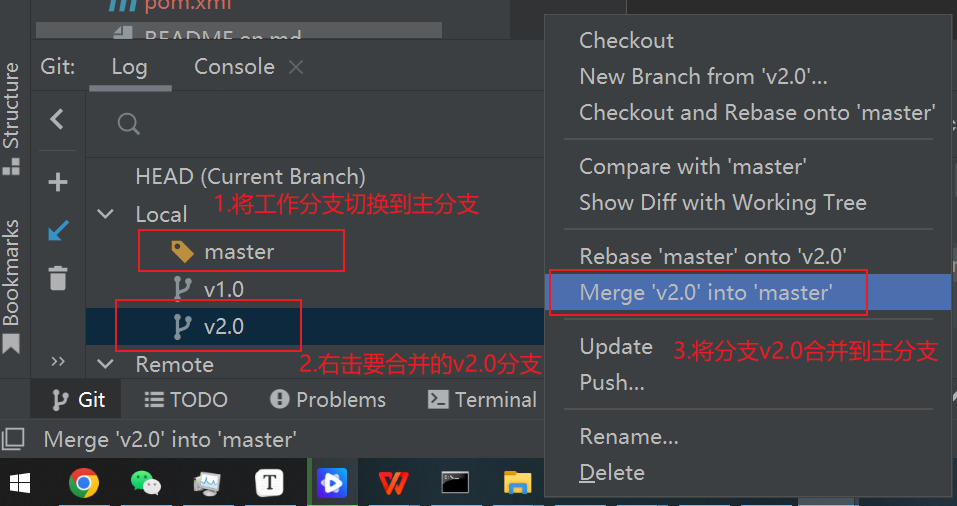Choose Checkout from the context menu

pos(626,40)
